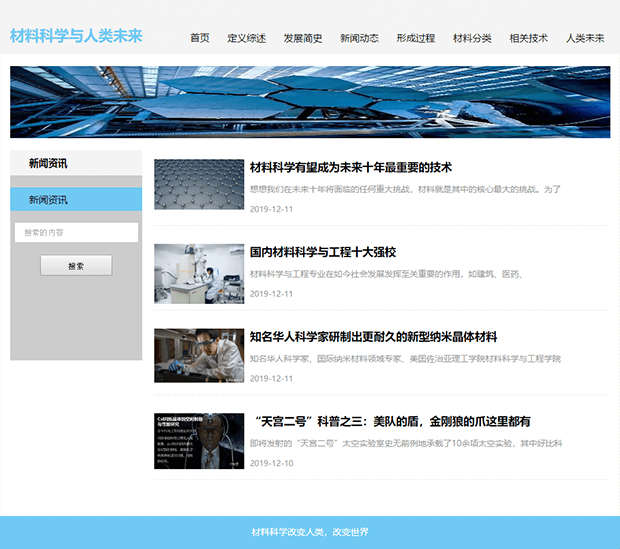Read the article 国内材料科学与工程十大强校
This screenshot has height=549, width=620.
tap(323, 252)
